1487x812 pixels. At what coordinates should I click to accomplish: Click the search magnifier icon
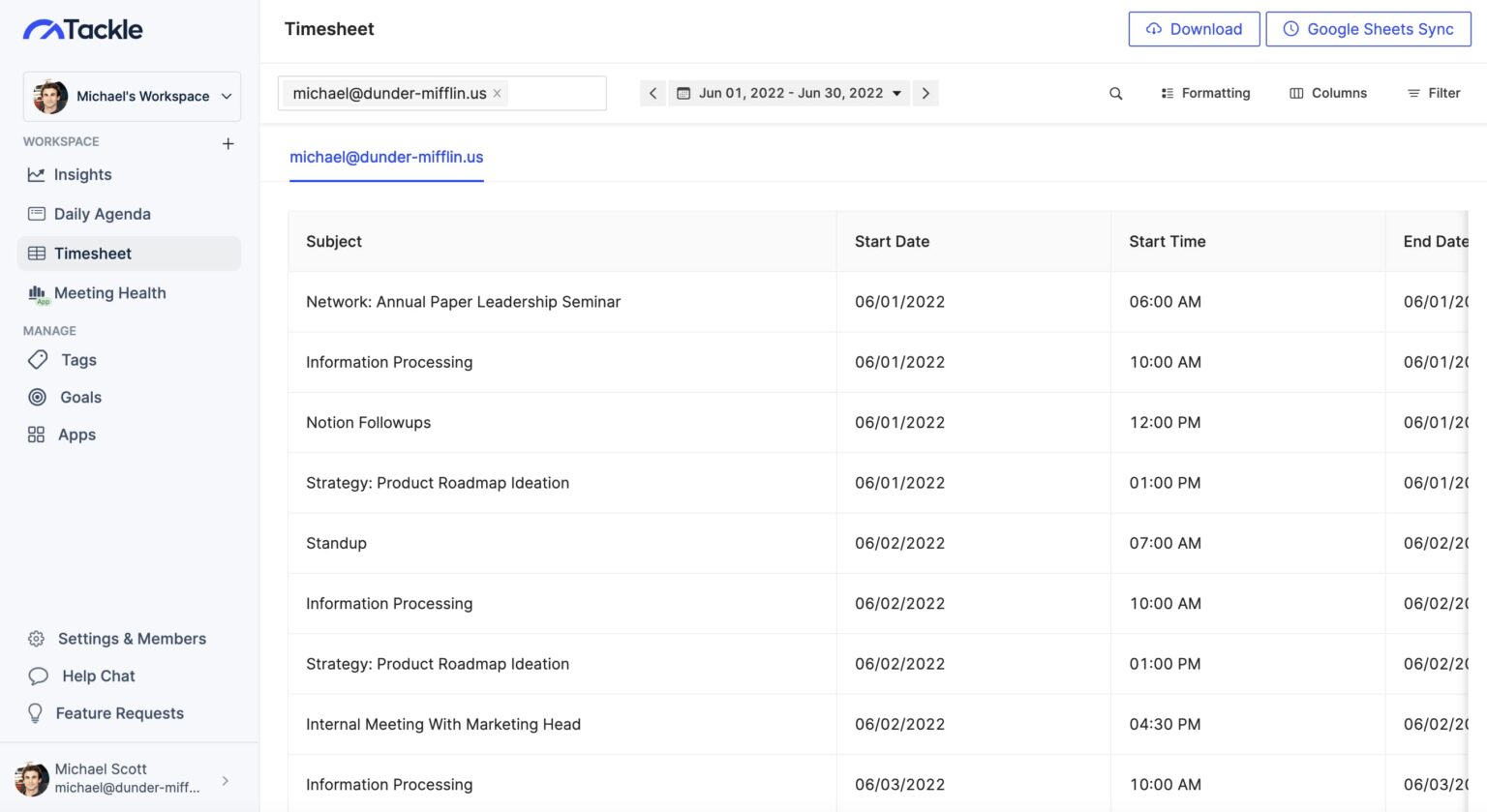pos(1115,94)
